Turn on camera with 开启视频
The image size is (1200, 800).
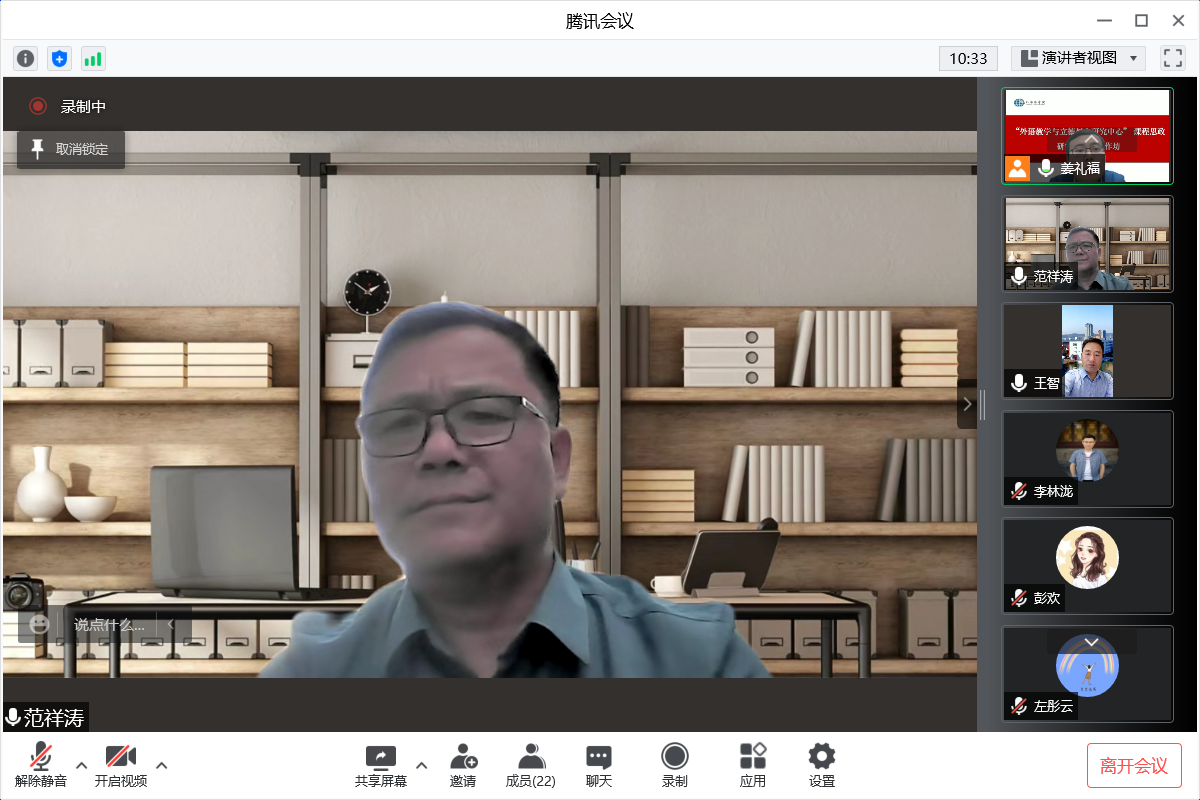point(121,765)
